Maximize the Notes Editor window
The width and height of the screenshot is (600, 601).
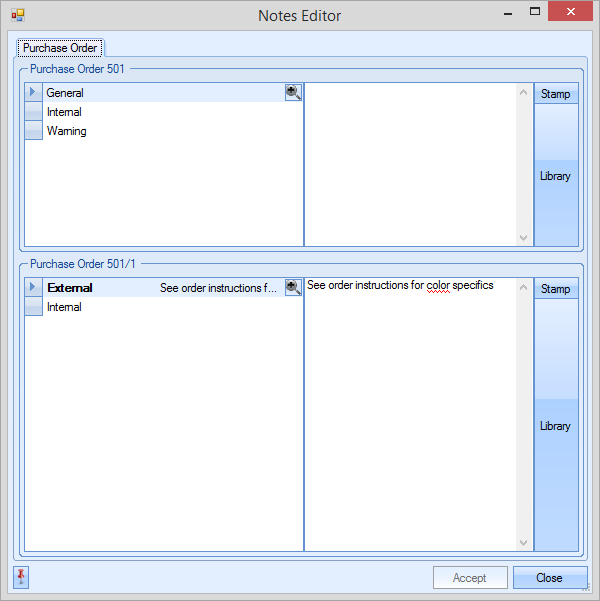[x=535, y=11]
